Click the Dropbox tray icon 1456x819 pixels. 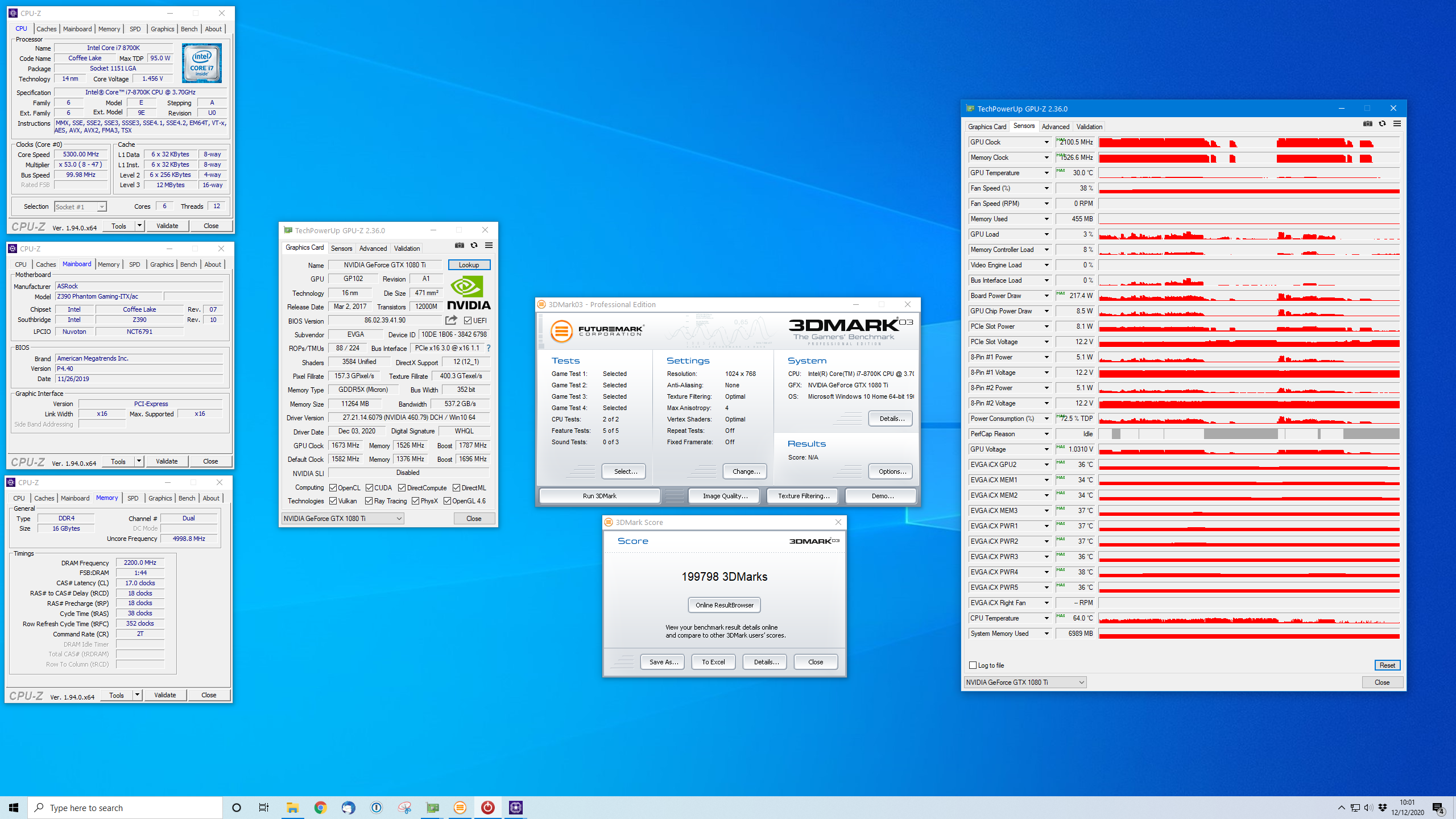pos(1383,808)
